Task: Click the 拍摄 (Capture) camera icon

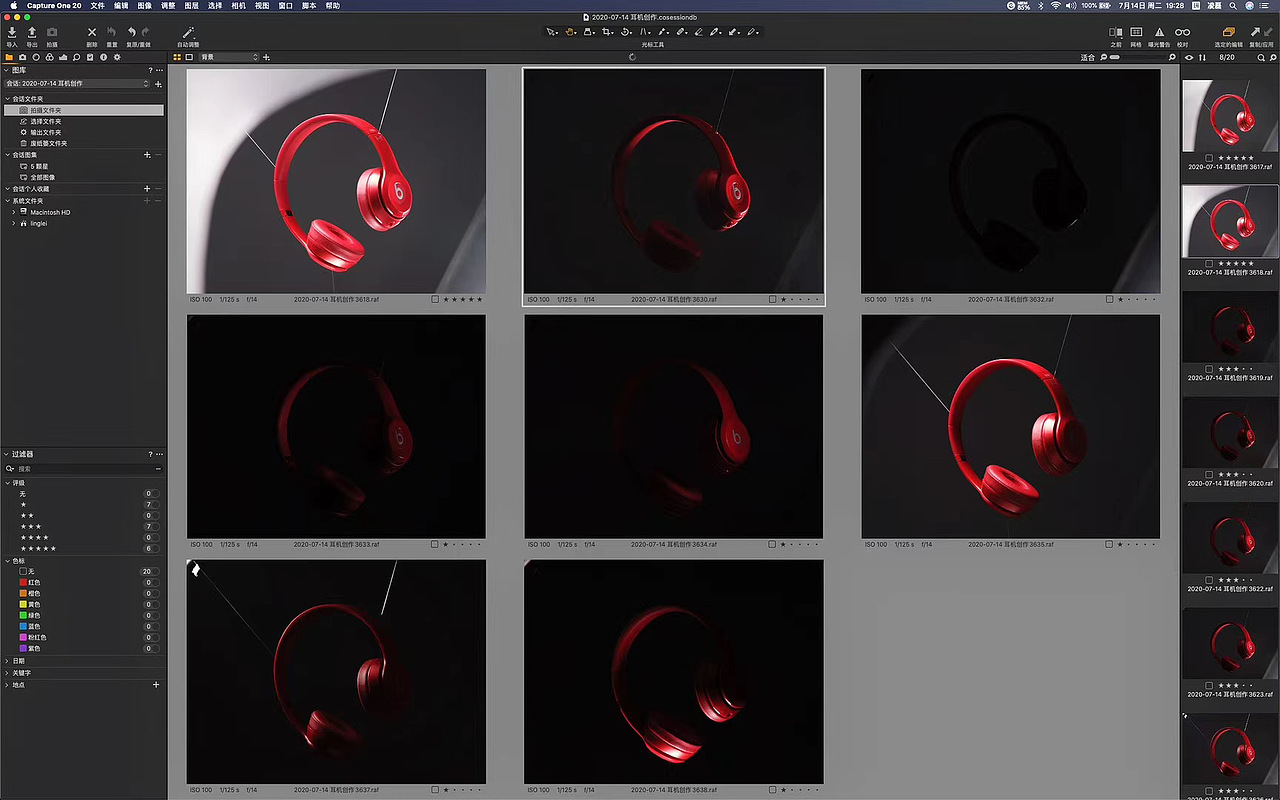Action: click(52, 33)
